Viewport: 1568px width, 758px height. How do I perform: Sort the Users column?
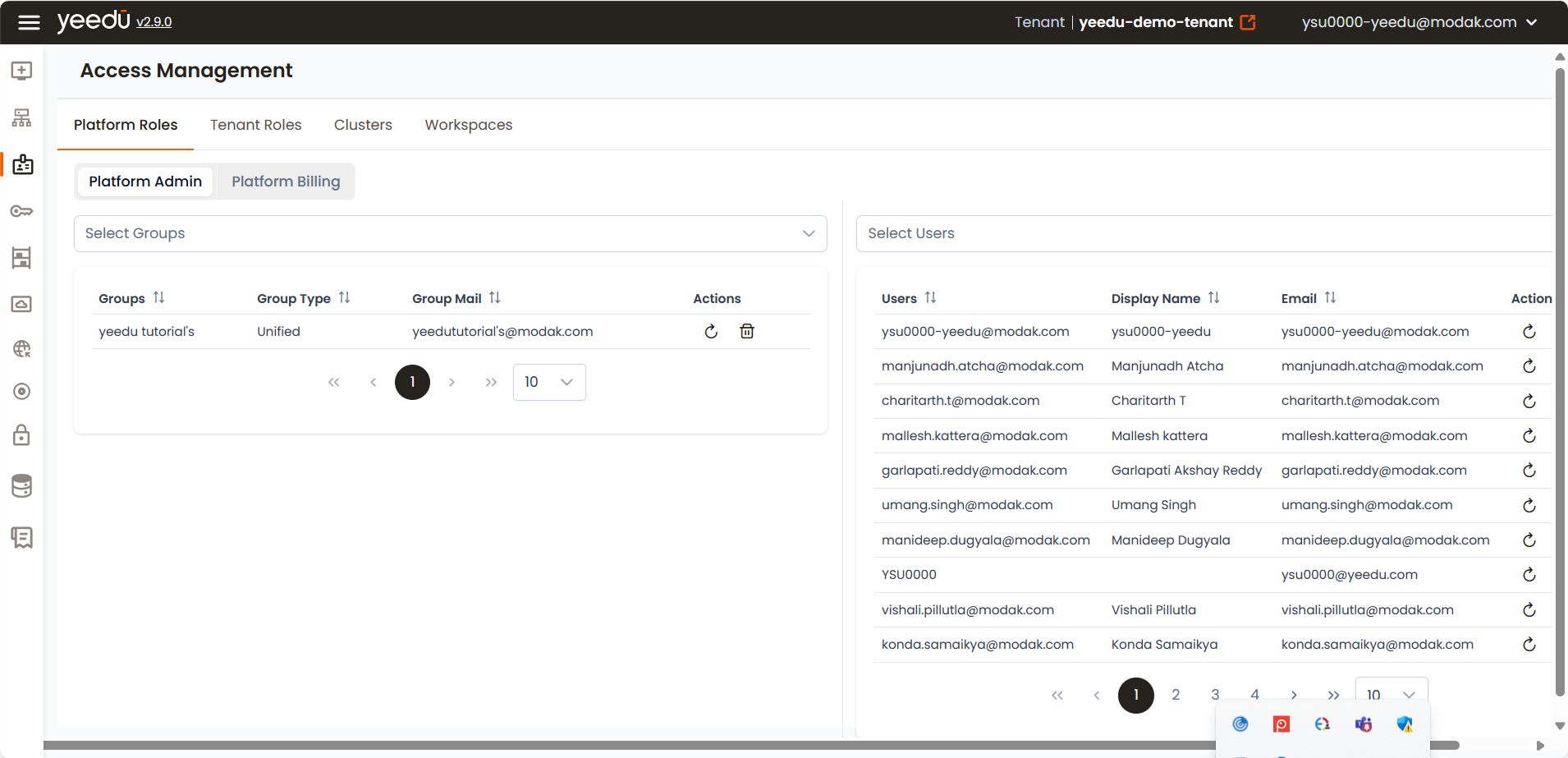click(x=931, y=297)
